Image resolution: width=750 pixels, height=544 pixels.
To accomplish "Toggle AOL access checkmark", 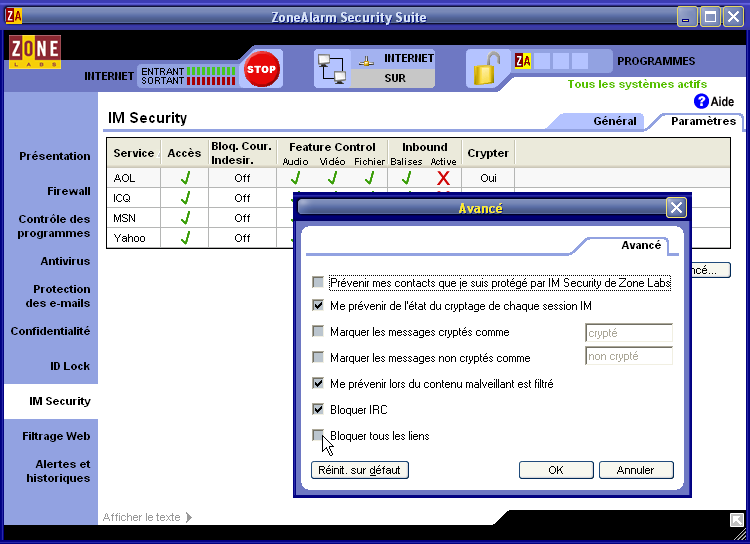I will pos(185,178).
